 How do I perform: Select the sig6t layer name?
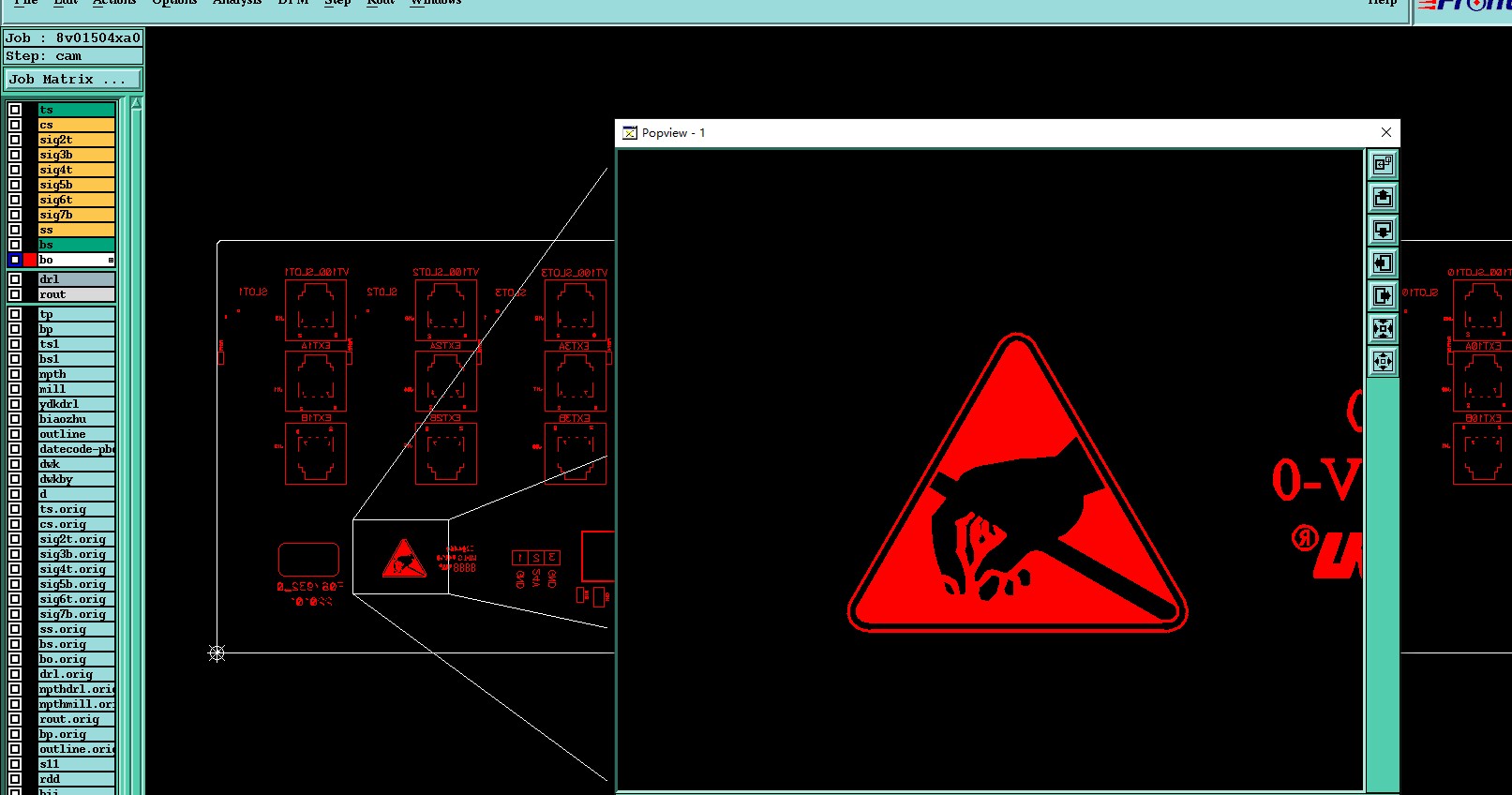point(76,200)
